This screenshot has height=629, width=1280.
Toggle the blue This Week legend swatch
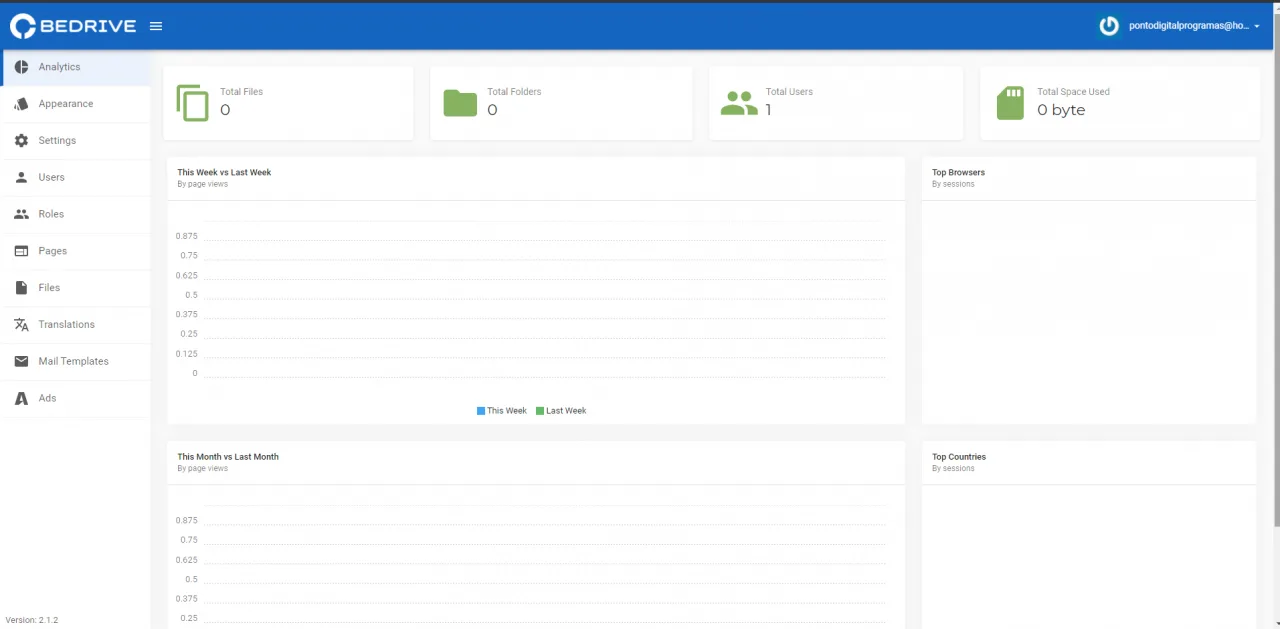(481, 411)
